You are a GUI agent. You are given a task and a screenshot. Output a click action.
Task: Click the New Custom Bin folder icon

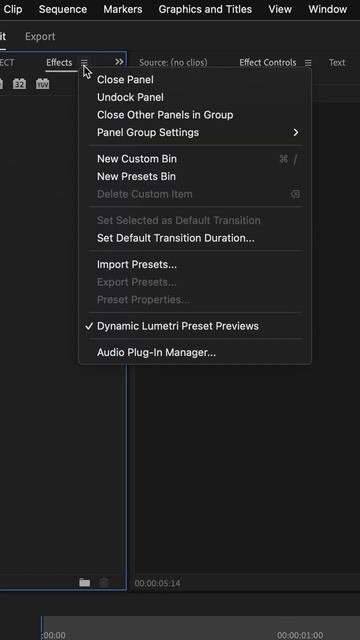(84, 582)
